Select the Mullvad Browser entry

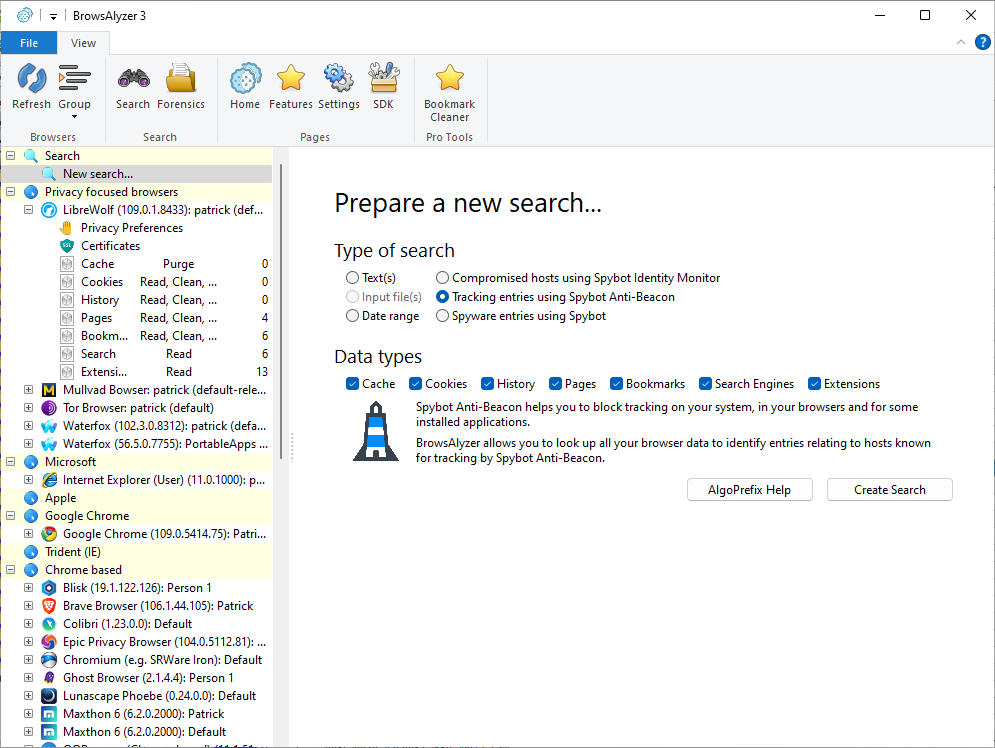coord(164,390)
